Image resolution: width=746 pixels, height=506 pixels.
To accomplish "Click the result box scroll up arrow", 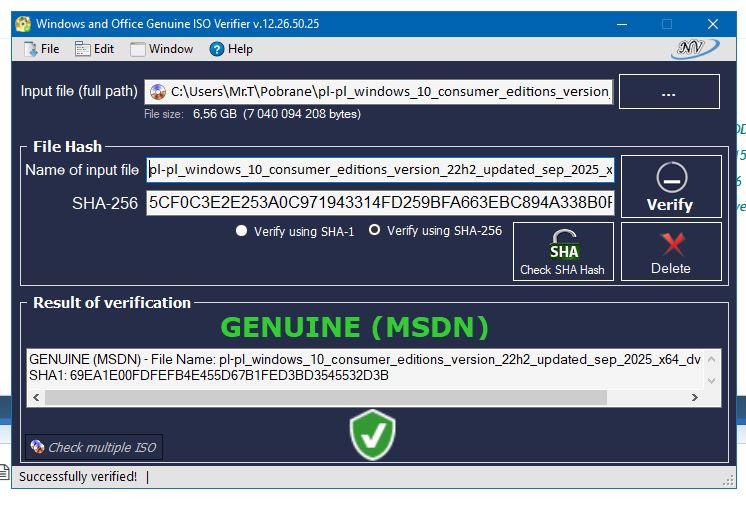I will tap(712, 359).
